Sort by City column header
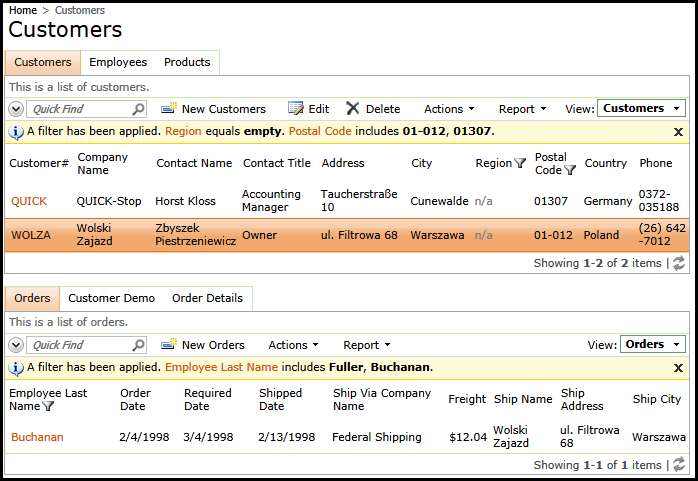 (x=422, y=163)
